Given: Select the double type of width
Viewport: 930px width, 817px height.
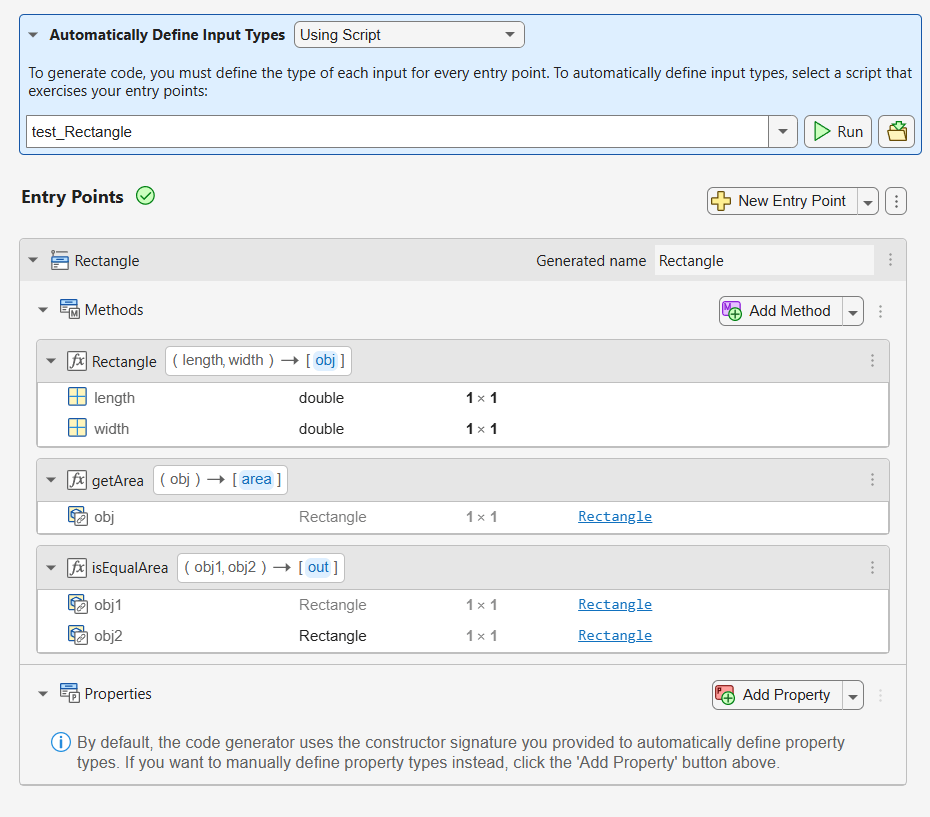Looking at the screenshot, I should (x=321, y=428).
